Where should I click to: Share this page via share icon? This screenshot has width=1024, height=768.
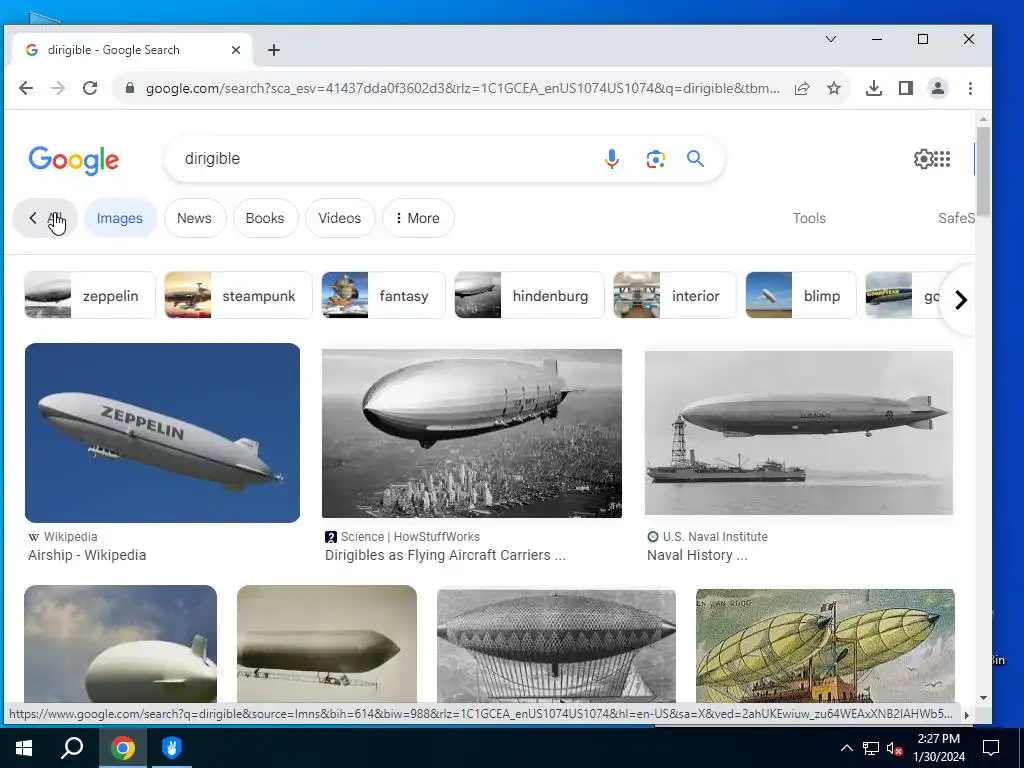(802, 88)
